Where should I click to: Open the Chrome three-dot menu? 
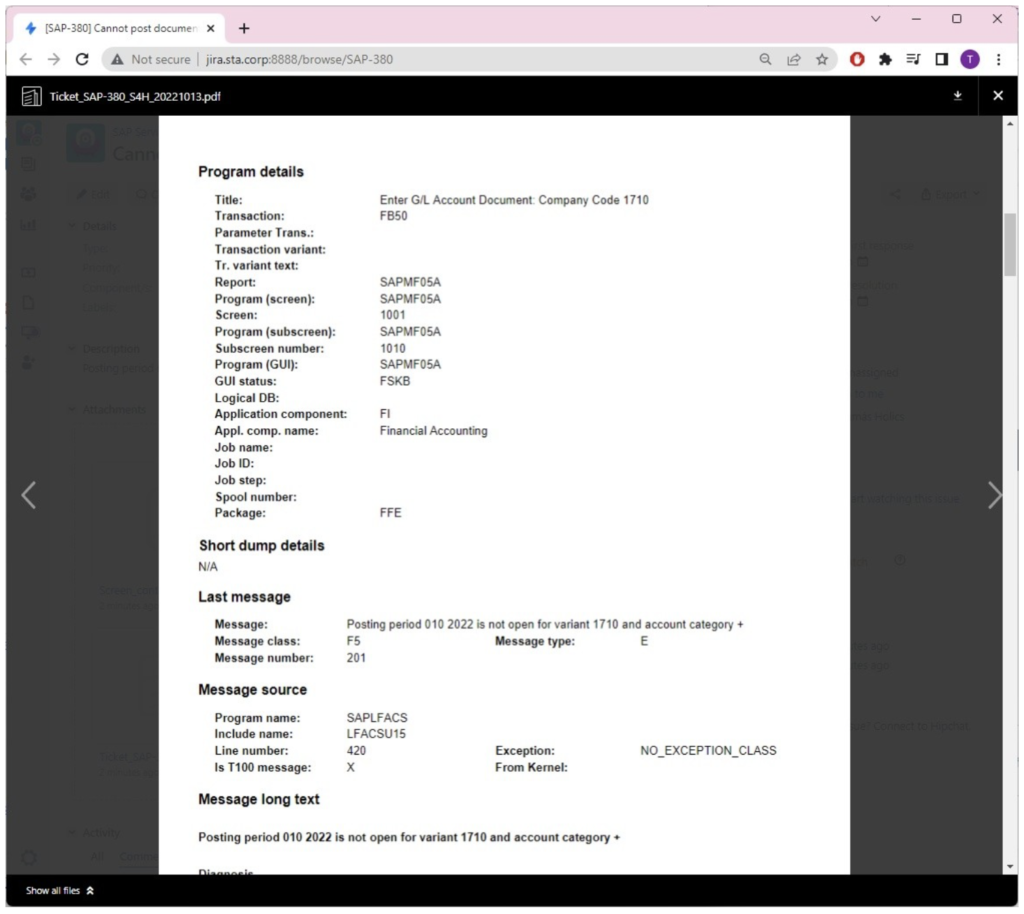[999, 59]
